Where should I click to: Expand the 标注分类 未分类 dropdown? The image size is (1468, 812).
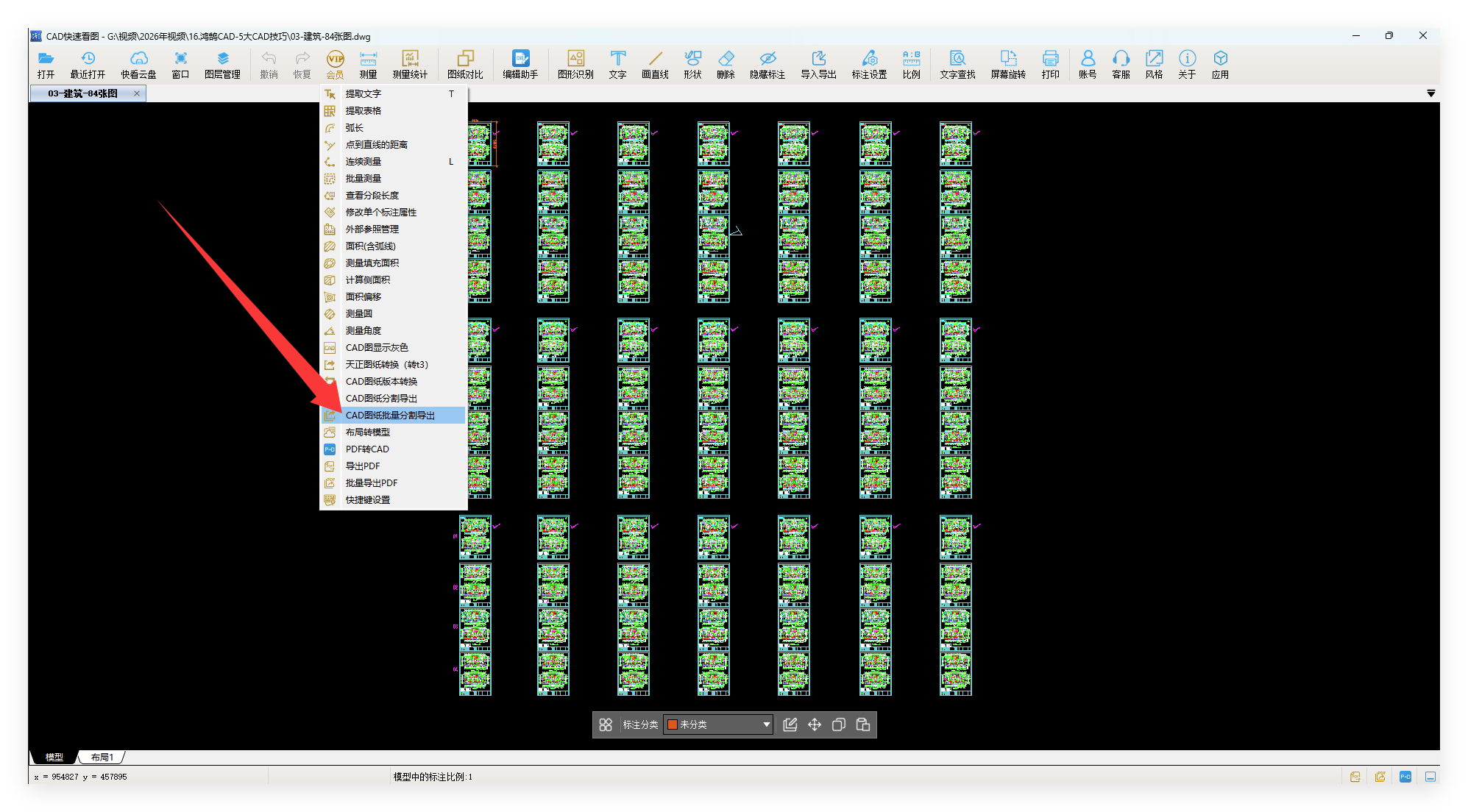[x=766, y=724]
